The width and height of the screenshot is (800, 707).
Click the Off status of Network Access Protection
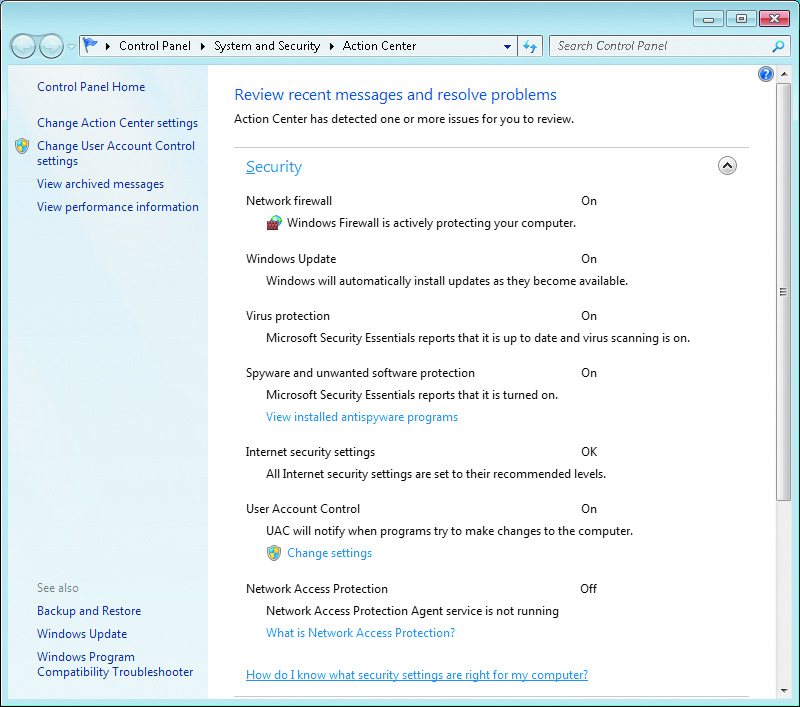coord(588,589)
